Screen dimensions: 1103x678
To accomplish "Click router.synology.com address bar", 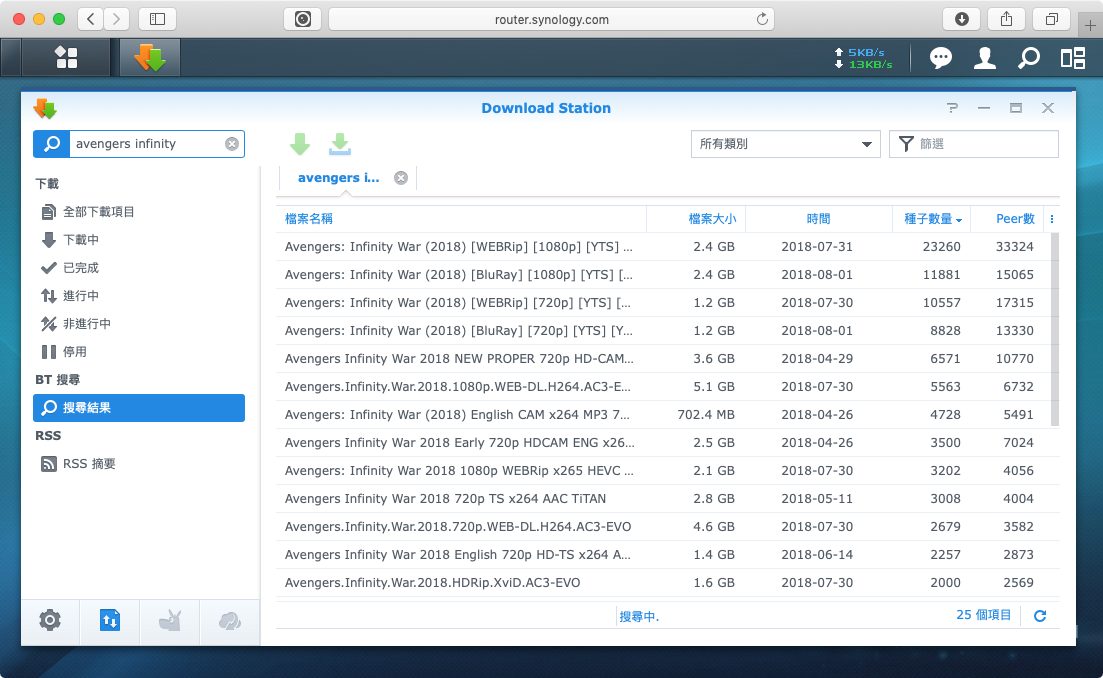I will [552, 19].
